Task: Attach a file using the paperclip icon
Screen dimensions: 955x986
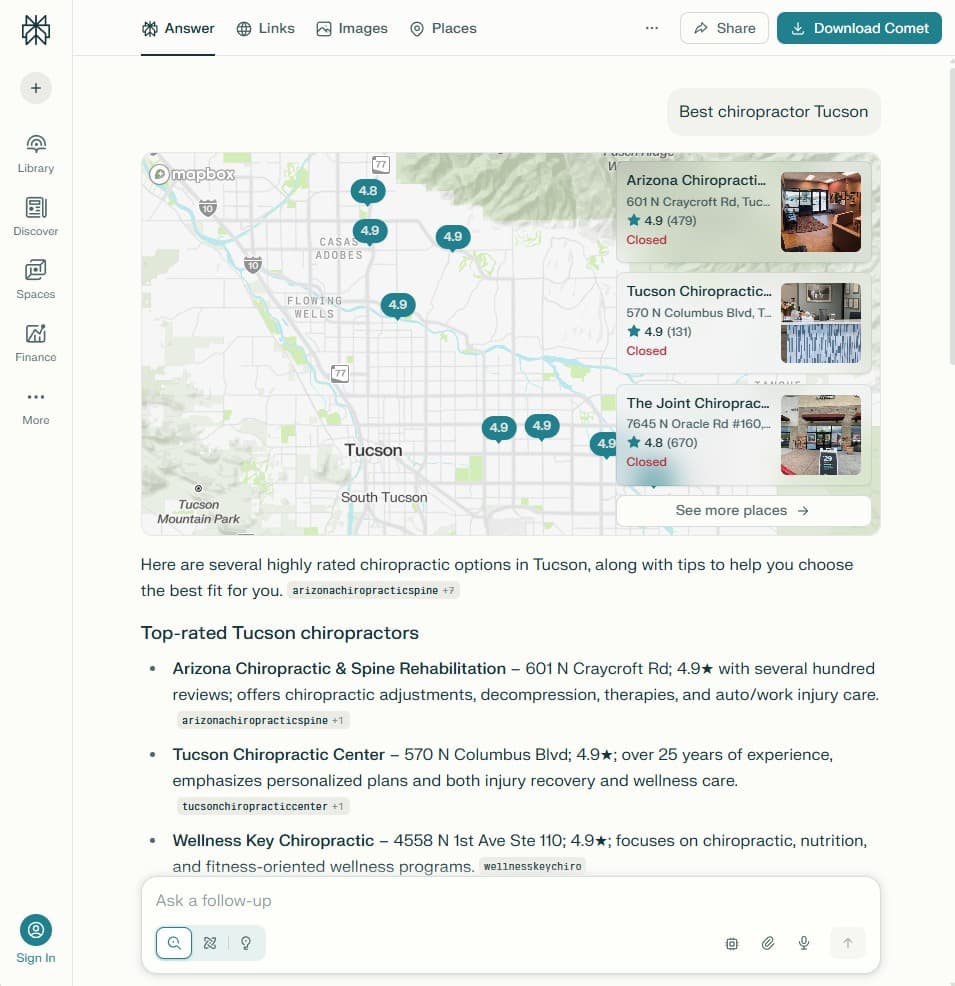Action: [767, 942]
